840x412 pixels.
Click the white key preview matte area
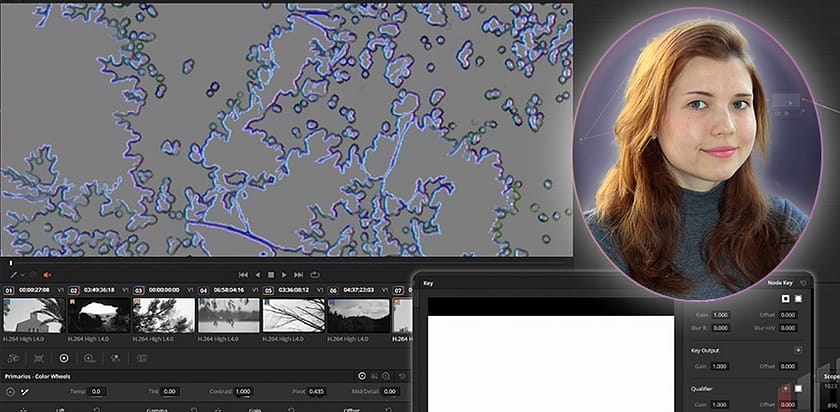(551, 364)
